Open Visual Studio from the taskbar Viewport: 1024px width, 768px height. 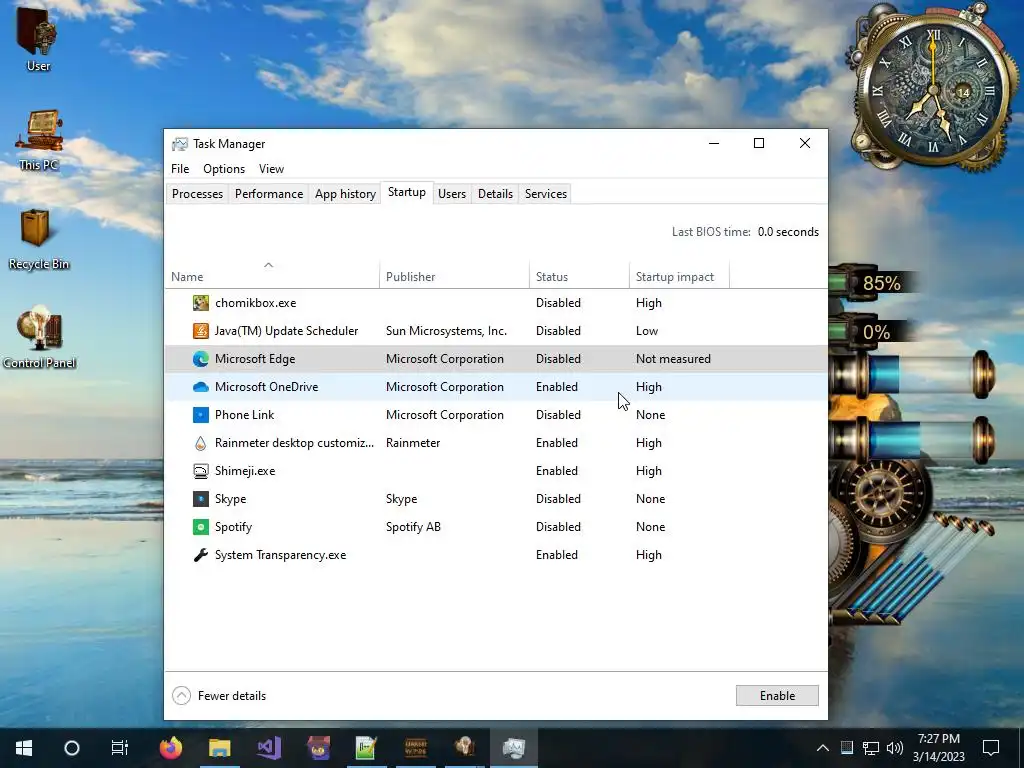point(269,748)
